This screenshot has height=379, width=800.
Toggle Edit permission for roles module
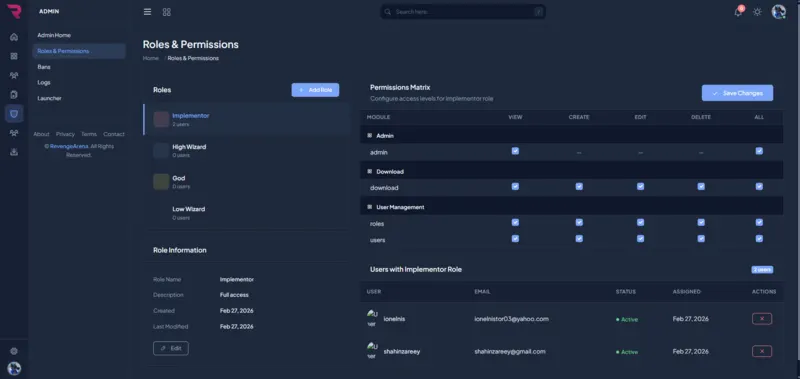tap(640, 222)
